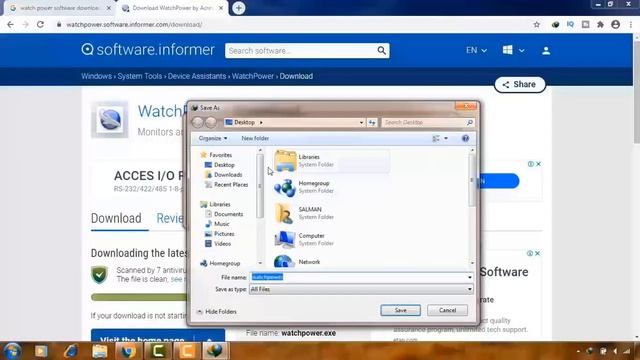Viewport: 640px width, 360px height.
Task: Open the Save as type dropdown
Action: 362,289
